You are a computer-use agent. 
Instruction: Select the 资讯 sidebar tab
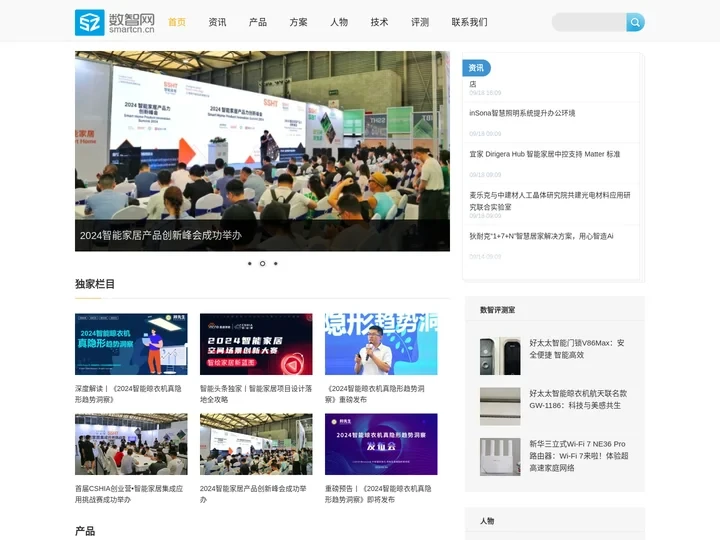(x=476, y=68)
